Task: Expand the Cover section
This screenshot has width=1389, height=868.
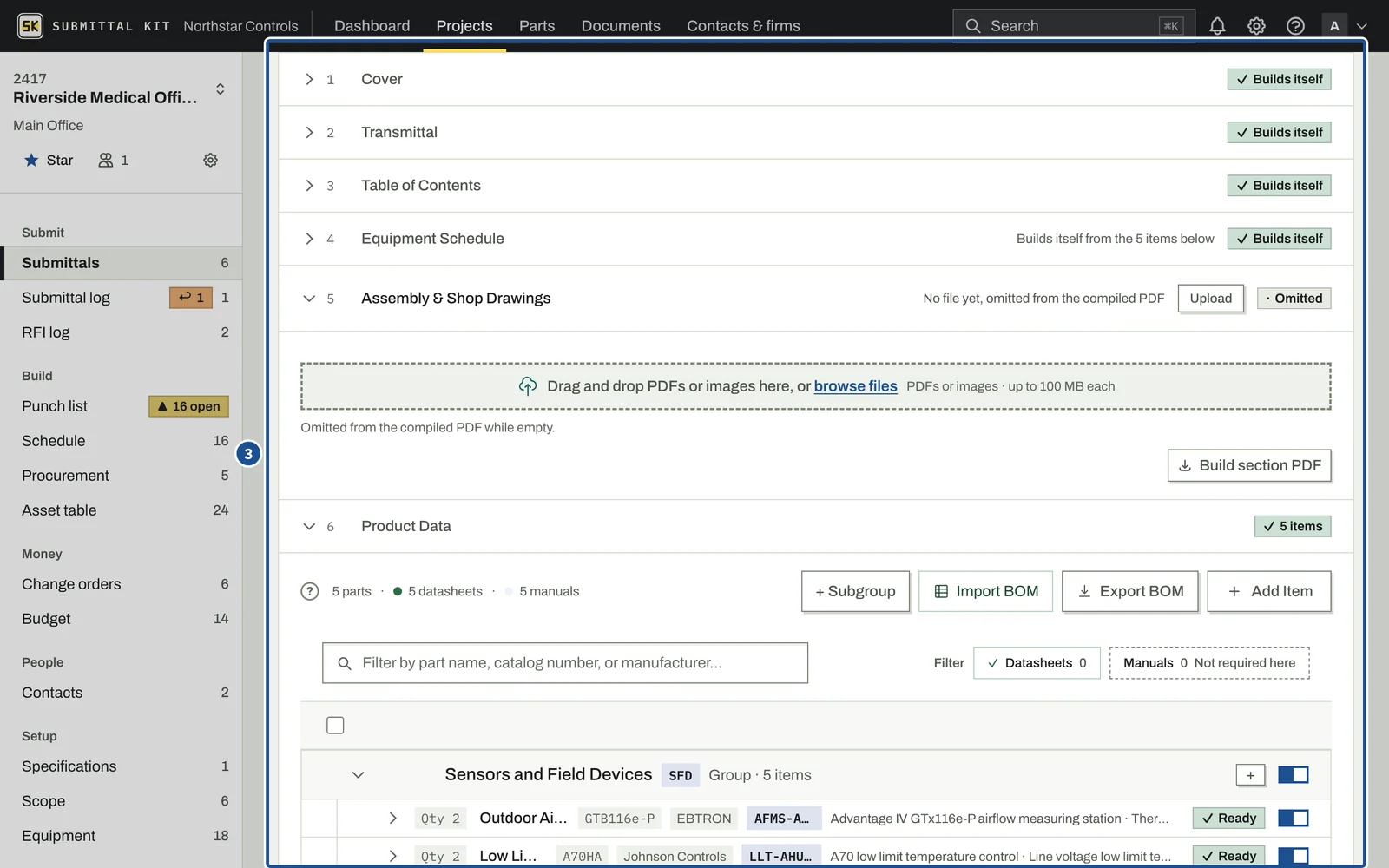Action: click(309, 79)
